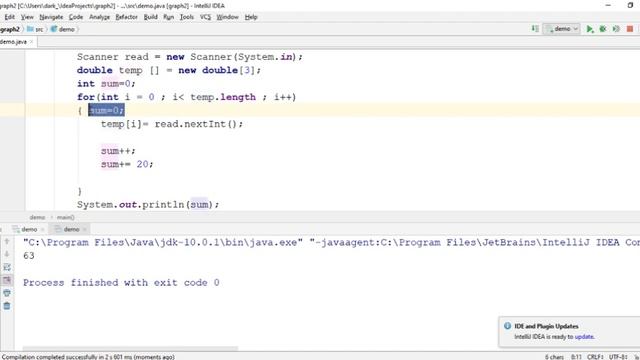Open the demo run configuration dropdown
Viewport: 640px width, 360px height.
[x=562, y=29]
